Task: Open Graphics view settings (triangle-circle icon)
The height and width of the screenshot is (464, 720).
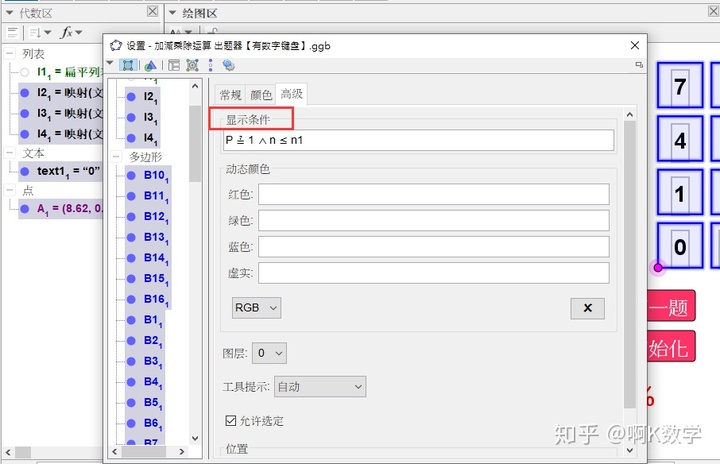Action: [150, 66]
